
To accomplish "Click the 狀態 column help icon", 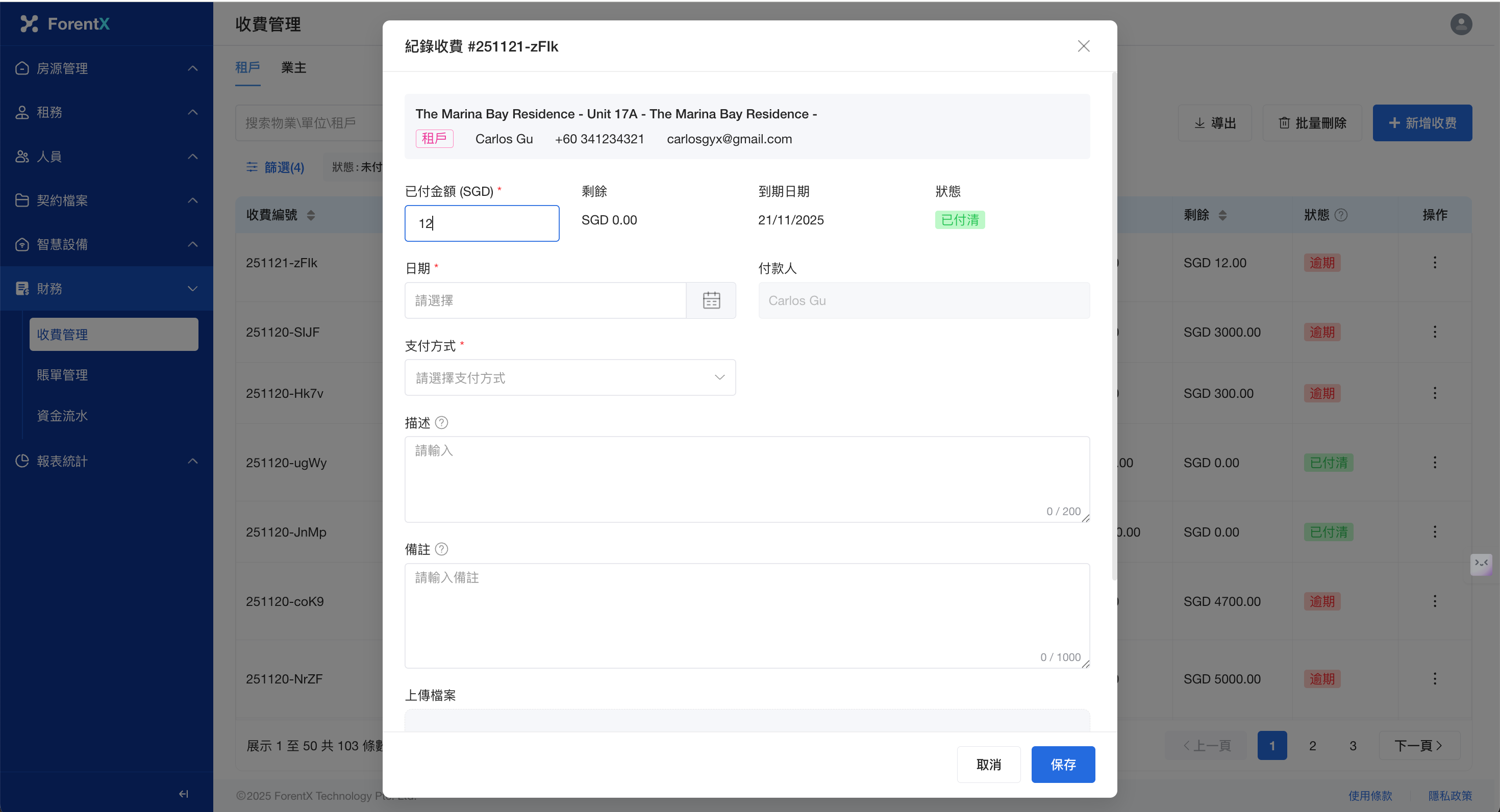I will (1341, 215).
